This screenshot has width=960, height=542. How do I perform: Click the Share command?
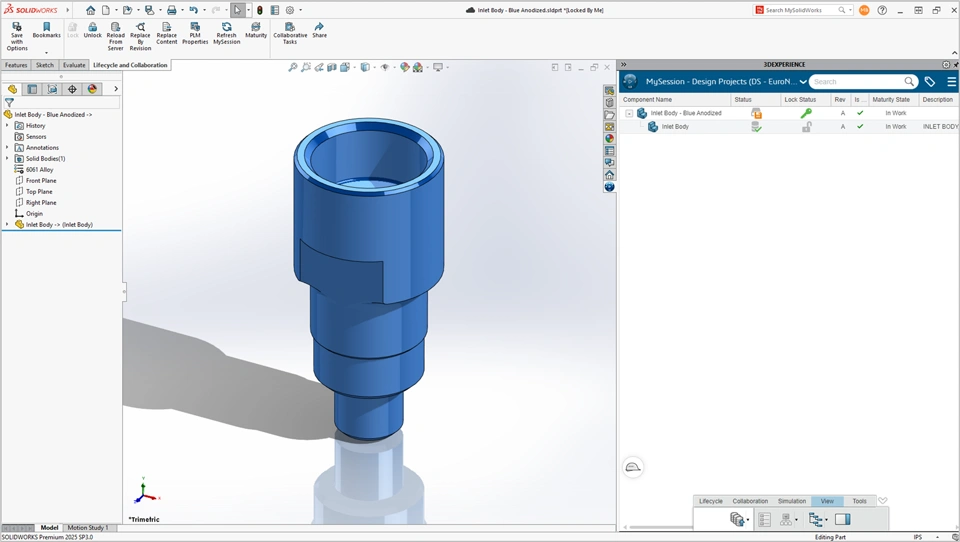pyautogui.click(x=320, y=31)
